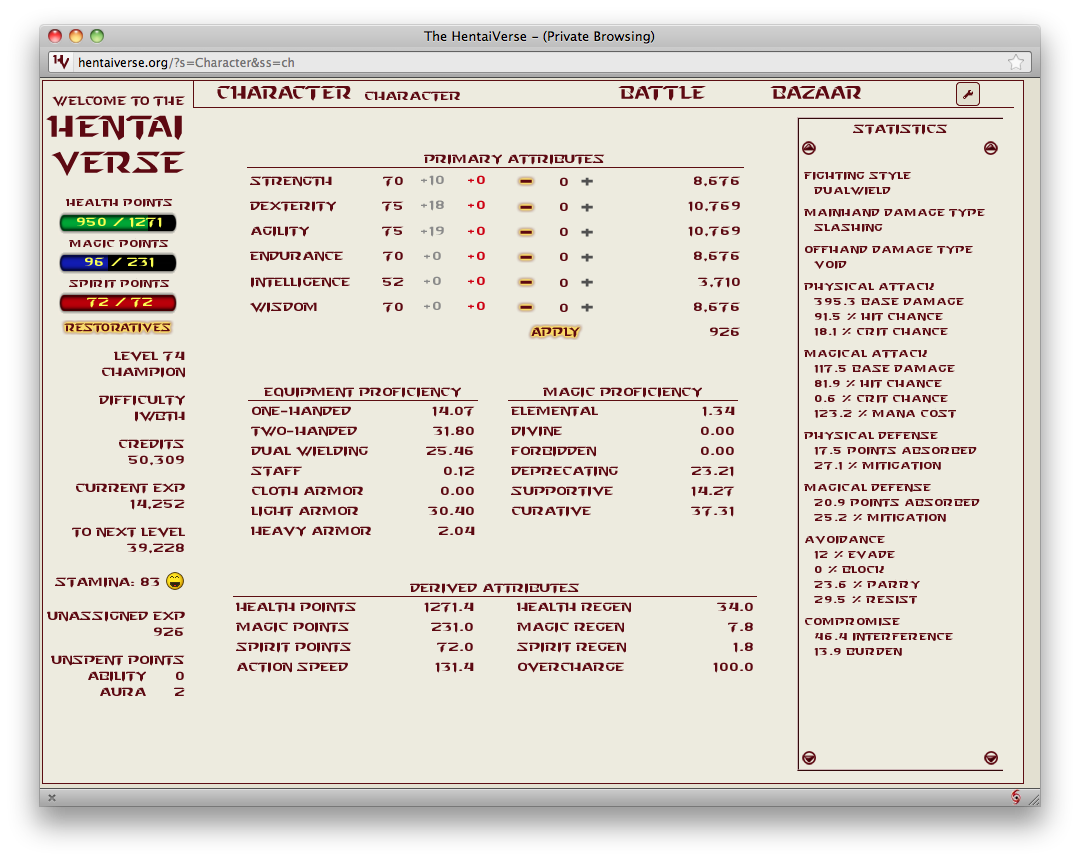Click the bottom-left Statistics scroll-down arrow

(809, 758)
